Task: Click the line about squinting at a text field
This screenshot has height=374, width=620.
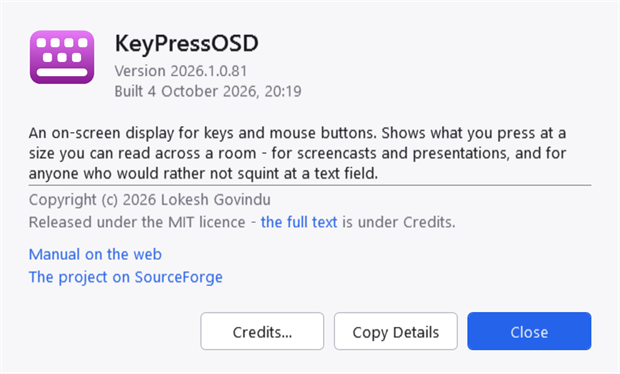Action: coord(203,174)
